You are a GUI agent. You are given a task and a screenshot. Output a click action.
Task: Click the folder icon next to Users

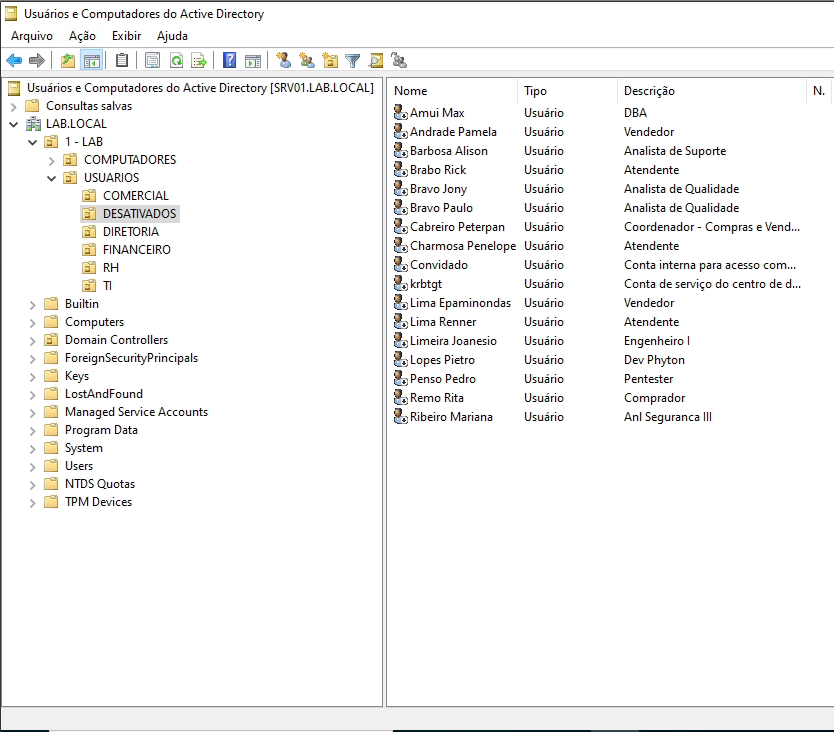point(51,466)
